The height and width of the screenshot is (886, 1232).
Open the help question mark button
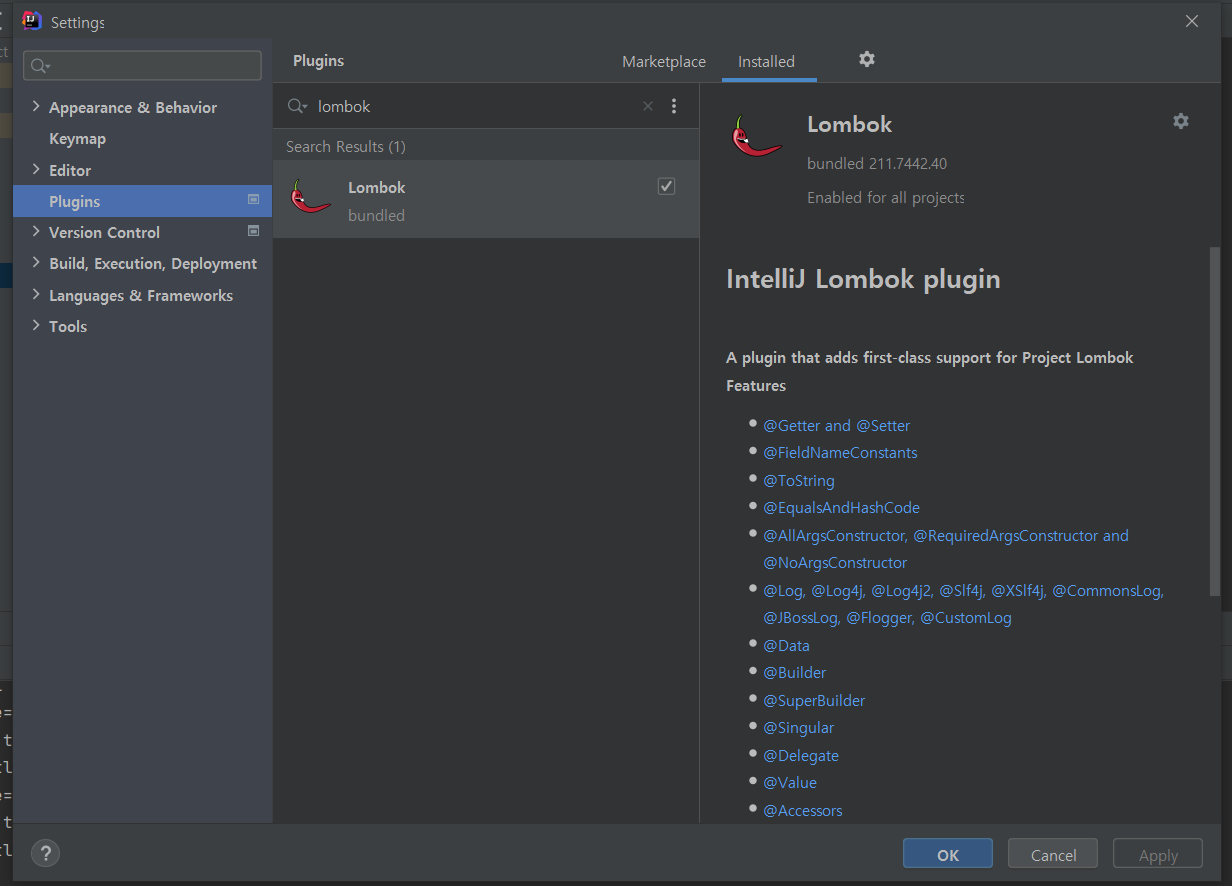pos(46,853)
